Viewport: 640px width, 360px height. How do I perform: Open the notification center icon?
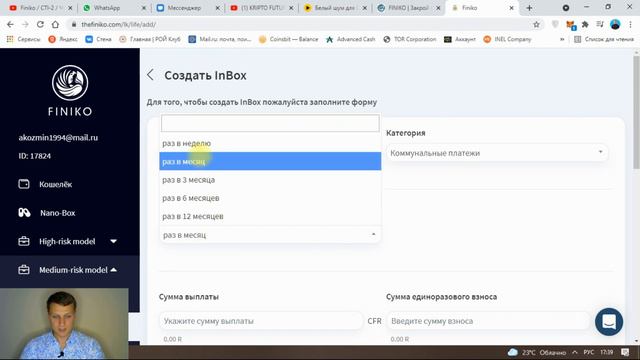(x=625, y=352)
